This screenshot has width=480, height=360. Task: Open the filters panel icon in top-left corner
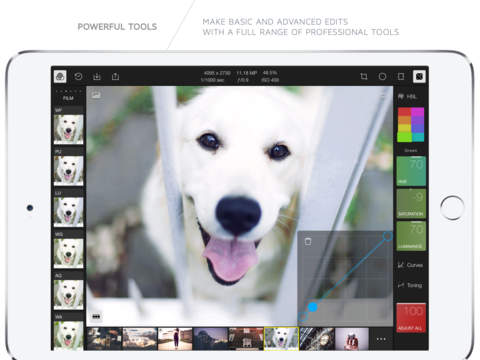tap(60, 77)
